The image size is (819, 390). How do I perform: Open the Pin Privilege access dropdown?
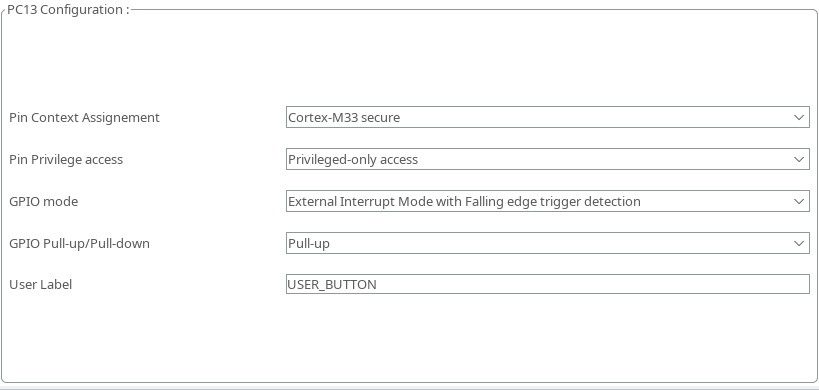pyautogui.click(x=547, y=159)
